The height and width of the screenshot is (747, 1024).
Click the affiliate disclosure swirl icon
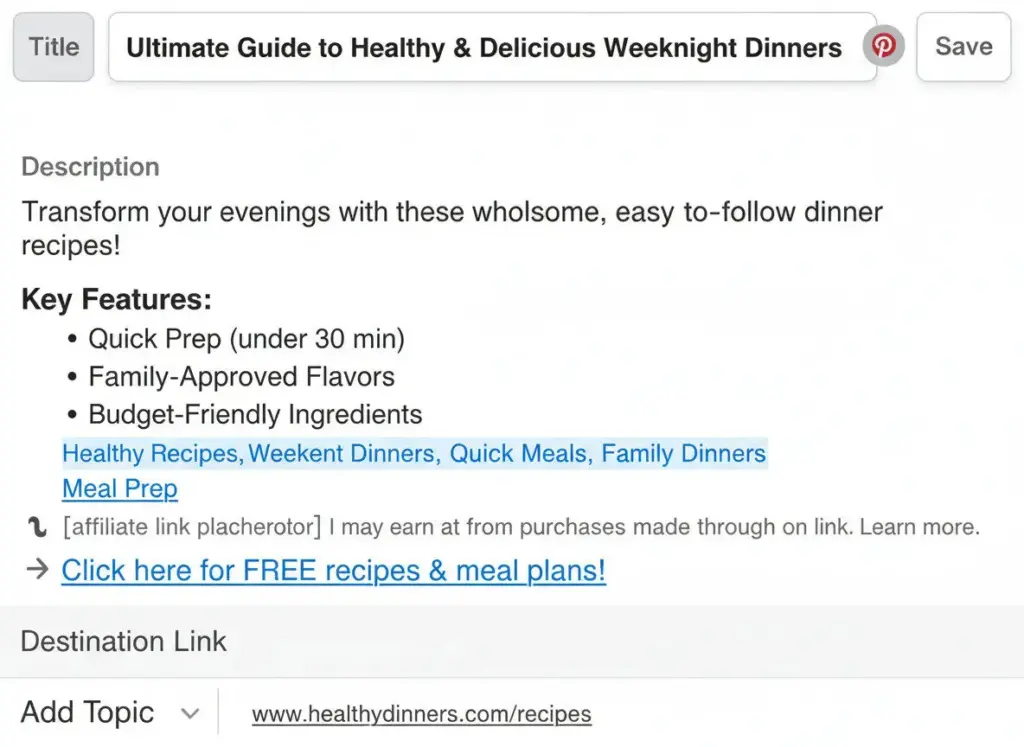click(37, 526)
